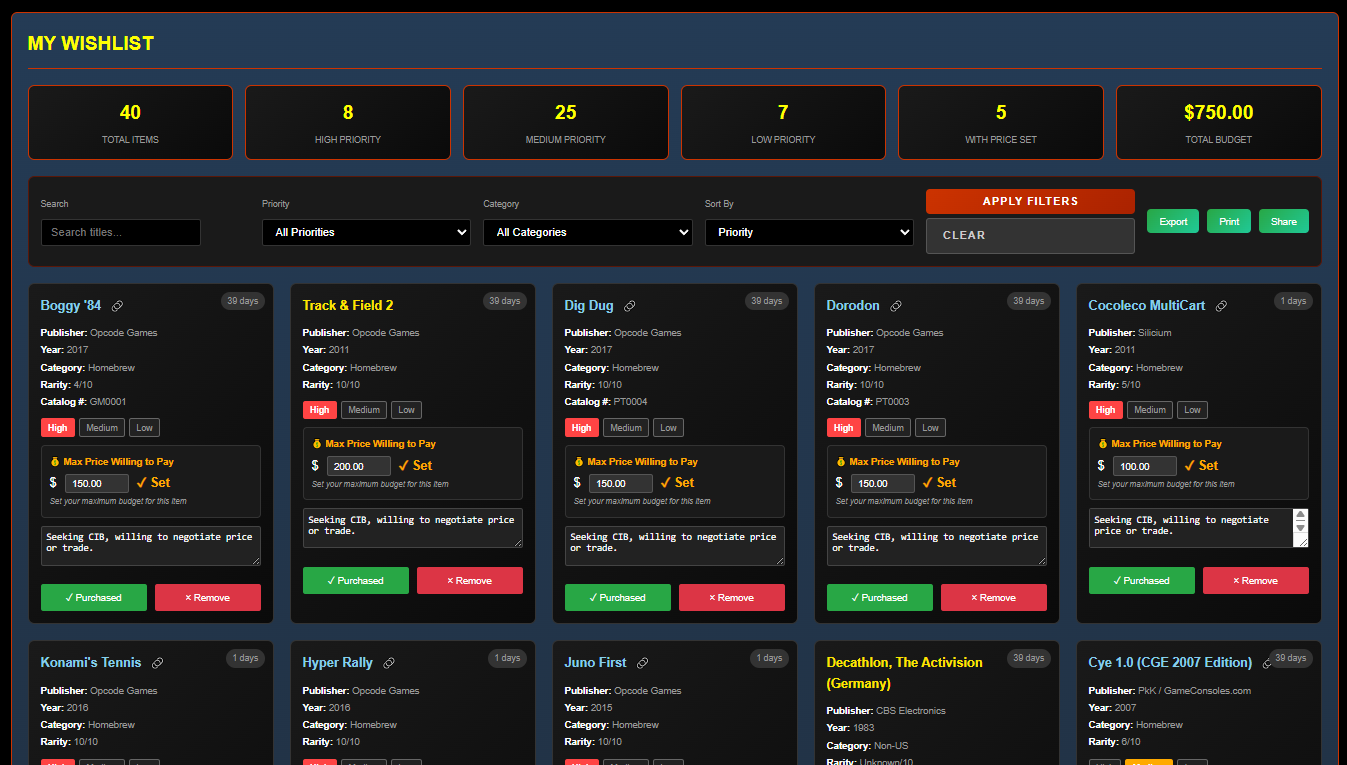Open the Sort By dropdown

click(808, 232)
